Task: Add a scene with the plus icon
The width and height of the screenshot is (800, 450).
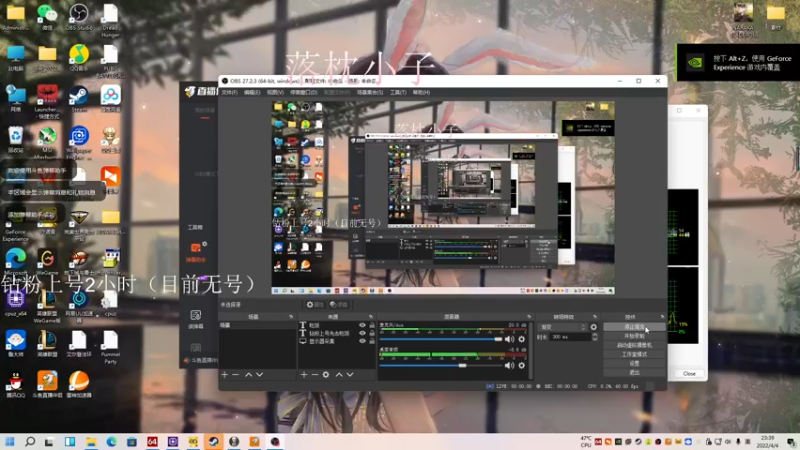Action: pos(224,374)
